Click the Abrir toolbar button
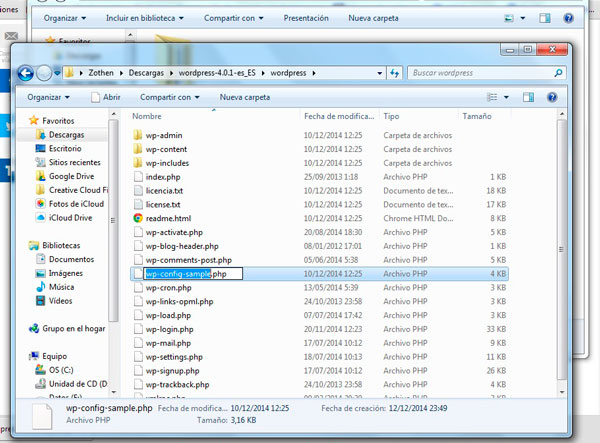Image resolution: width=600 pixels, height=443 pixels. tap(106, 97)
